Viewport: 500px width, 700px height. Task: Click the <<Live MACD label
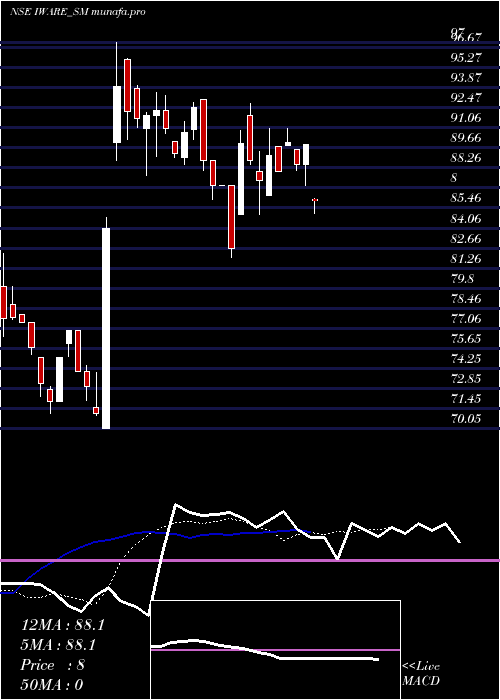tap(421, 674)
